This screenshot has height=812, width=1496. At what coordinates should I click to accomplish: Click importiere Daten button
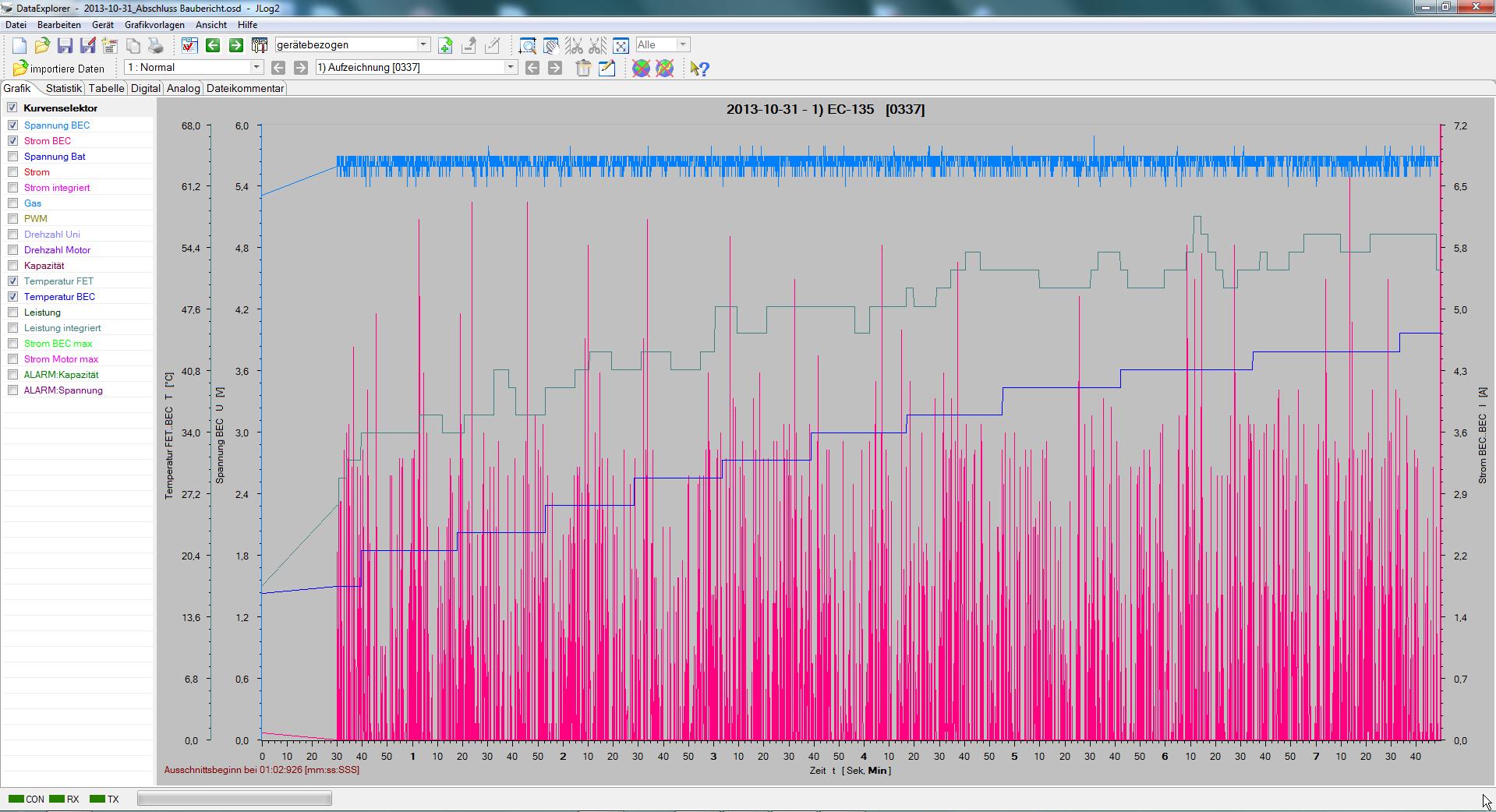tap(58, 69)
